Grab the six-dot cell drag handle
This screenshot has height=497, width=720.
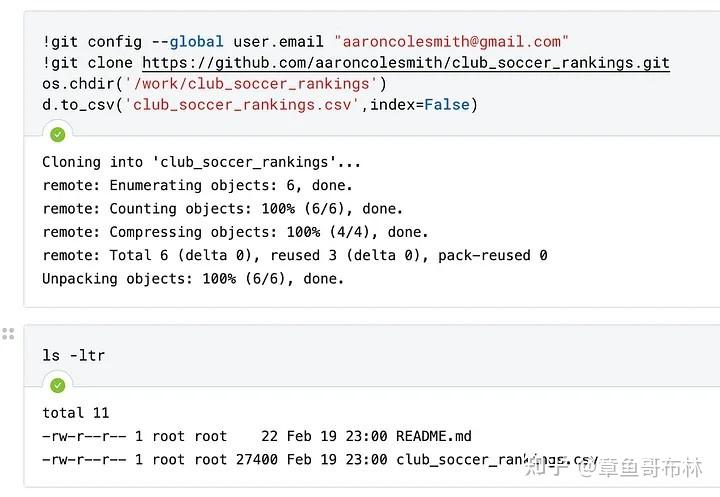[8, 333]
